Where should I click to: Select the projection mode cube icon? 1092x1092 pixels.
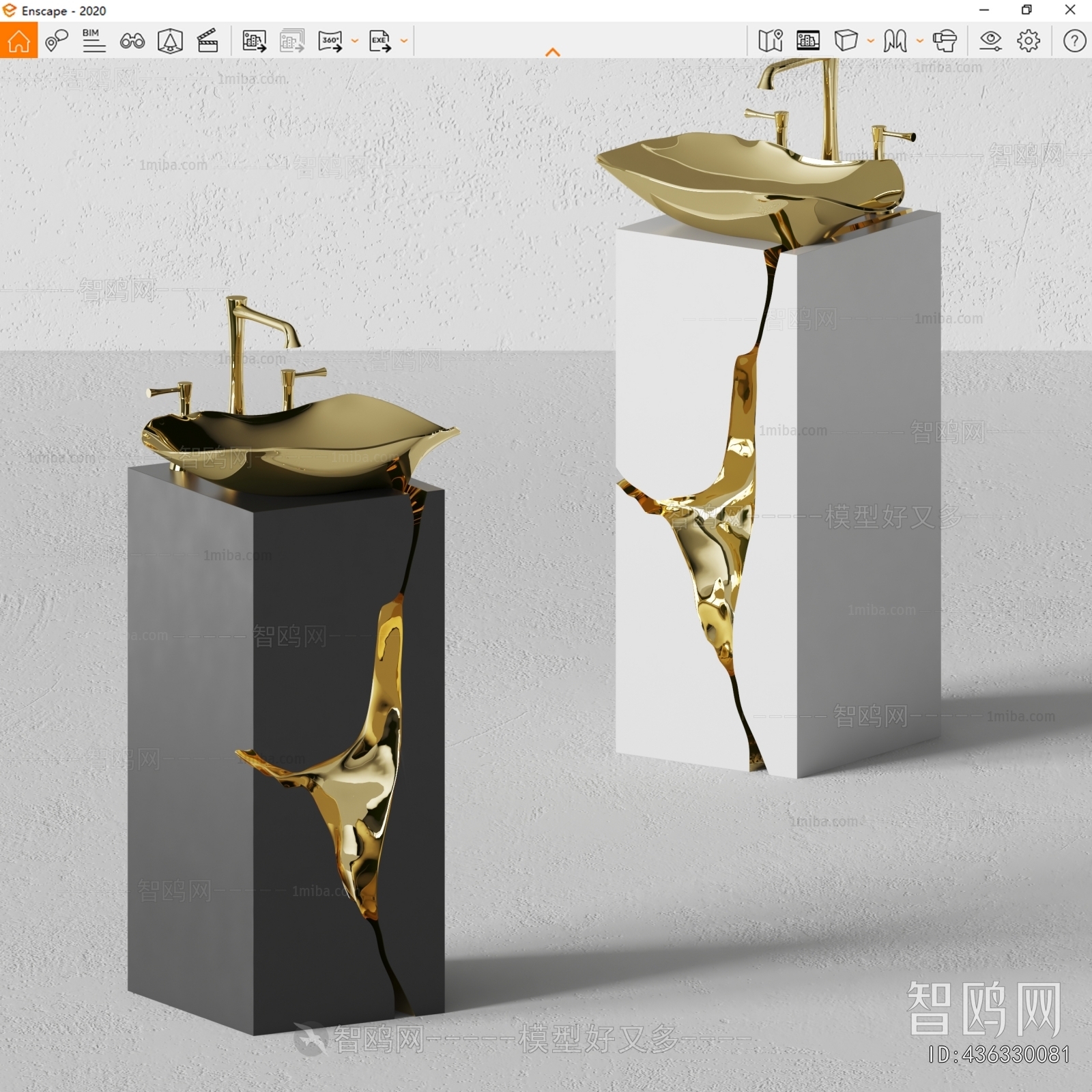[846, 41]
